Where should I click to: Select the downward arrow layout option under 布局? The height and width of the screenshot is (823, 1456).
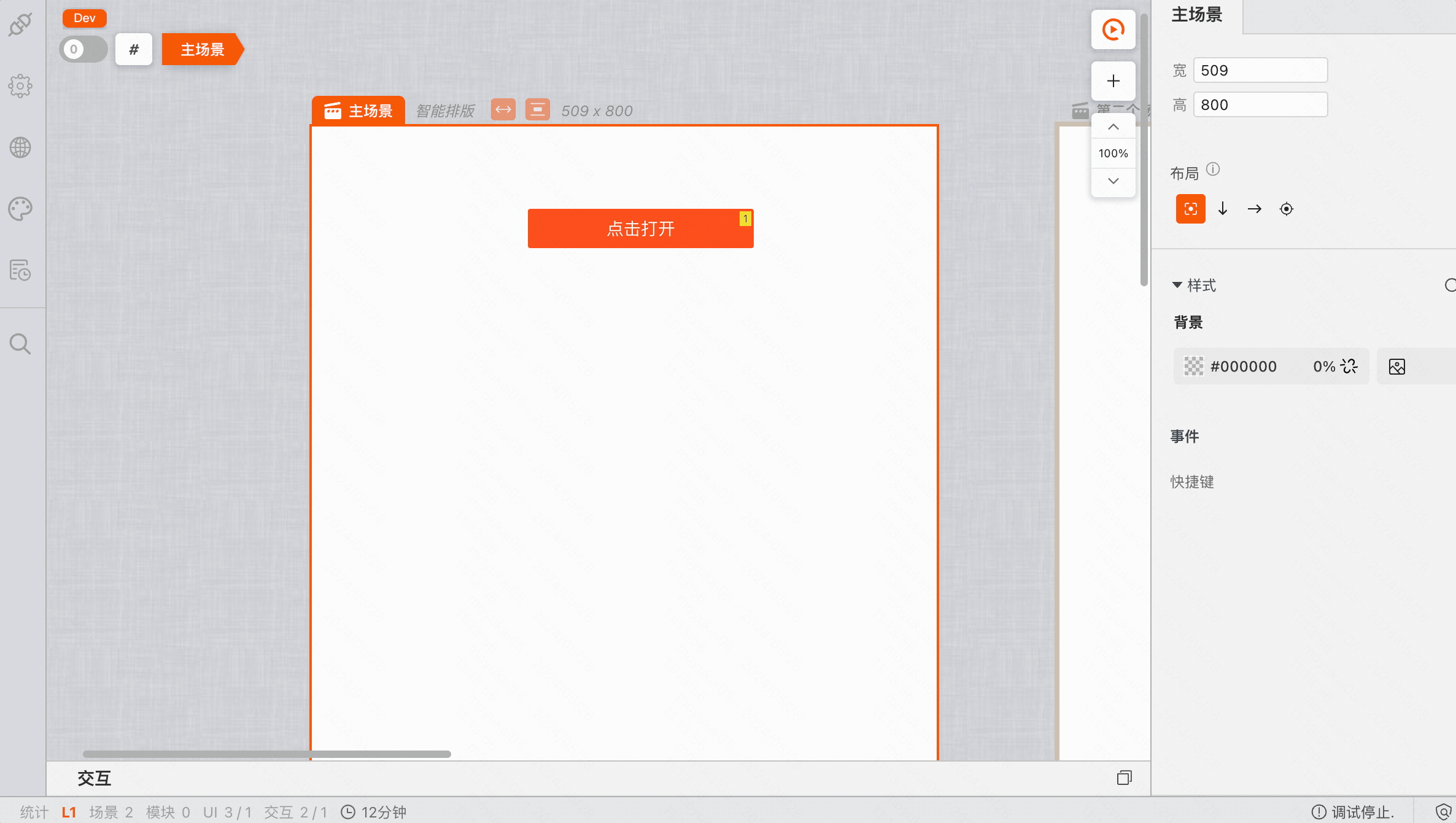point(1223,209)
